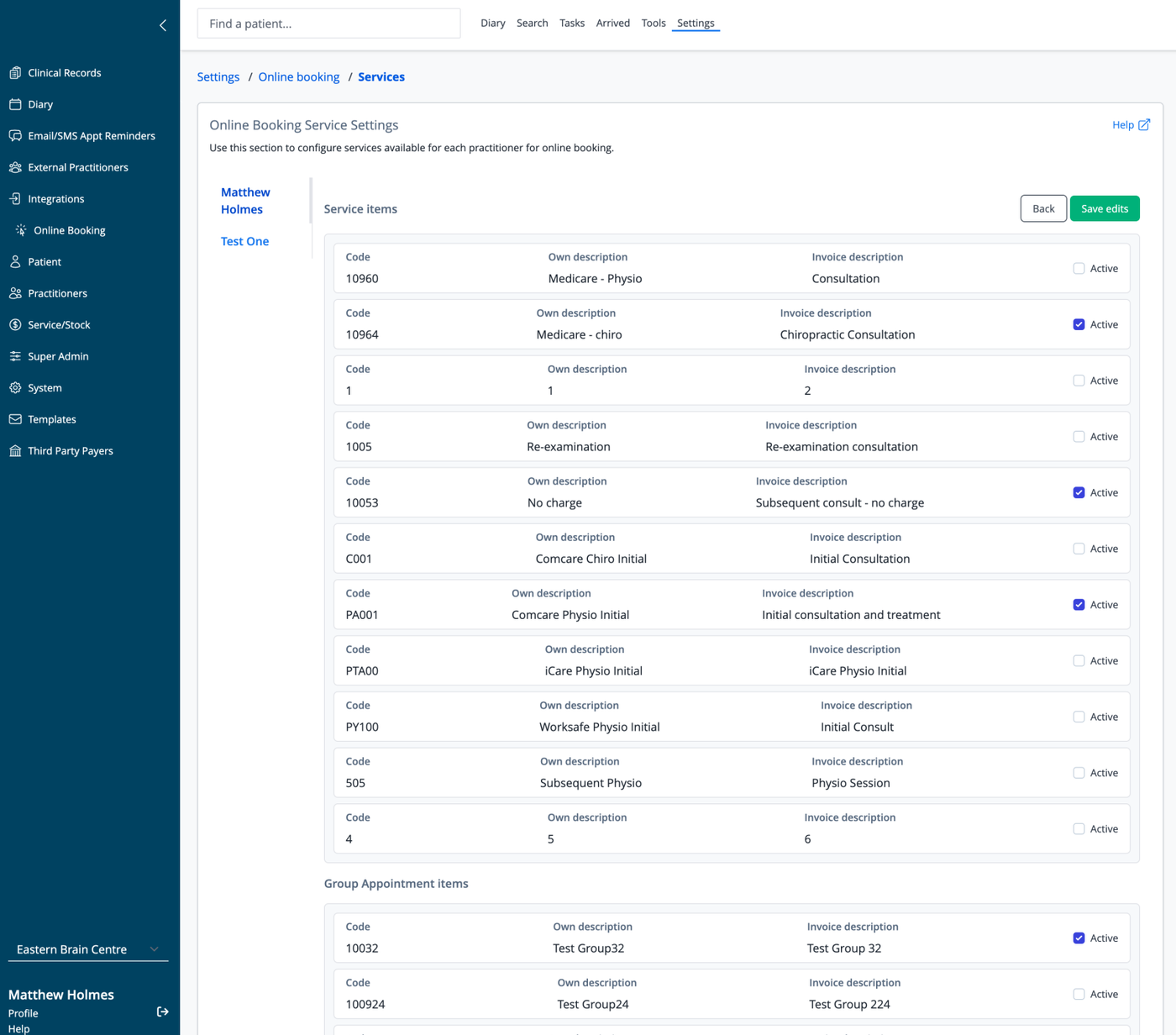Click the Save edits button
Image resolution: width=1176 pixels, height=1035 pixels.
pos(1105,208)
